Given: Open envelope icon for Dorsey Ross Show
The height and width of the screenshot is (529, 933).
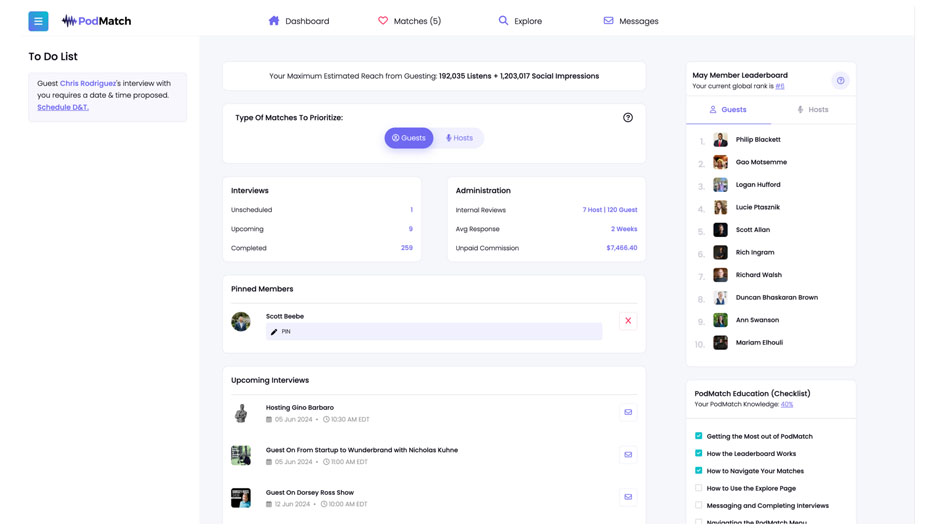Looking at the screenshot, I should 628,497.
